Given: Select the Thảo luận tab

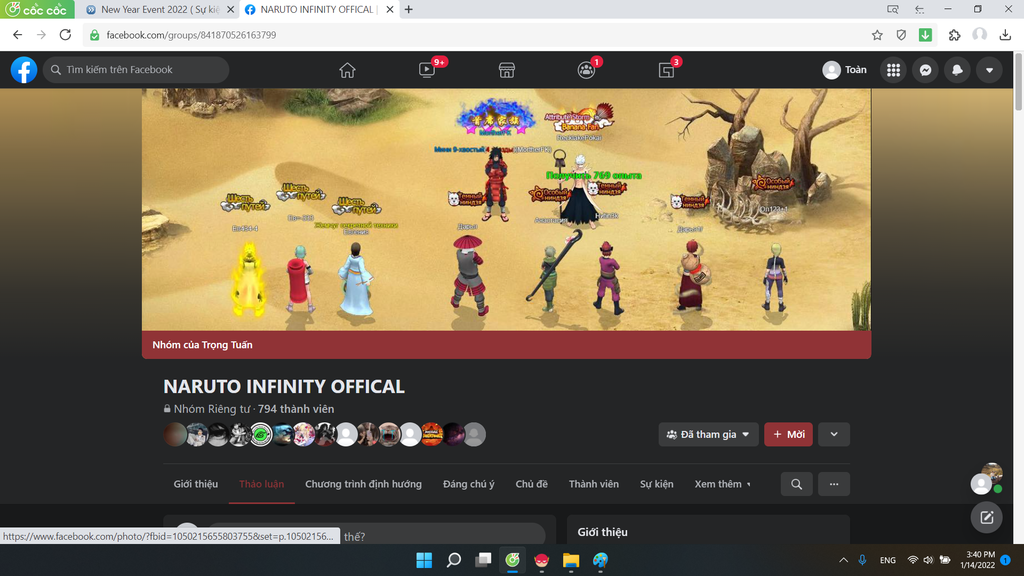Looking at the screenshot, I should 261,484.
